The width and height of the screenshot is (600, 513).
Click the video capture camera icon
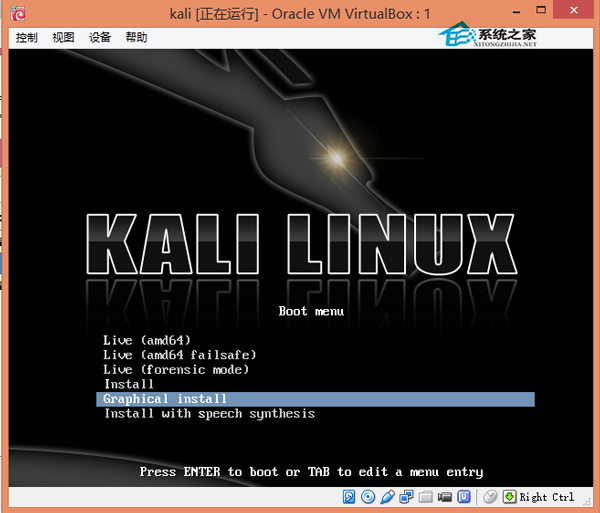[x=445, y=497]
